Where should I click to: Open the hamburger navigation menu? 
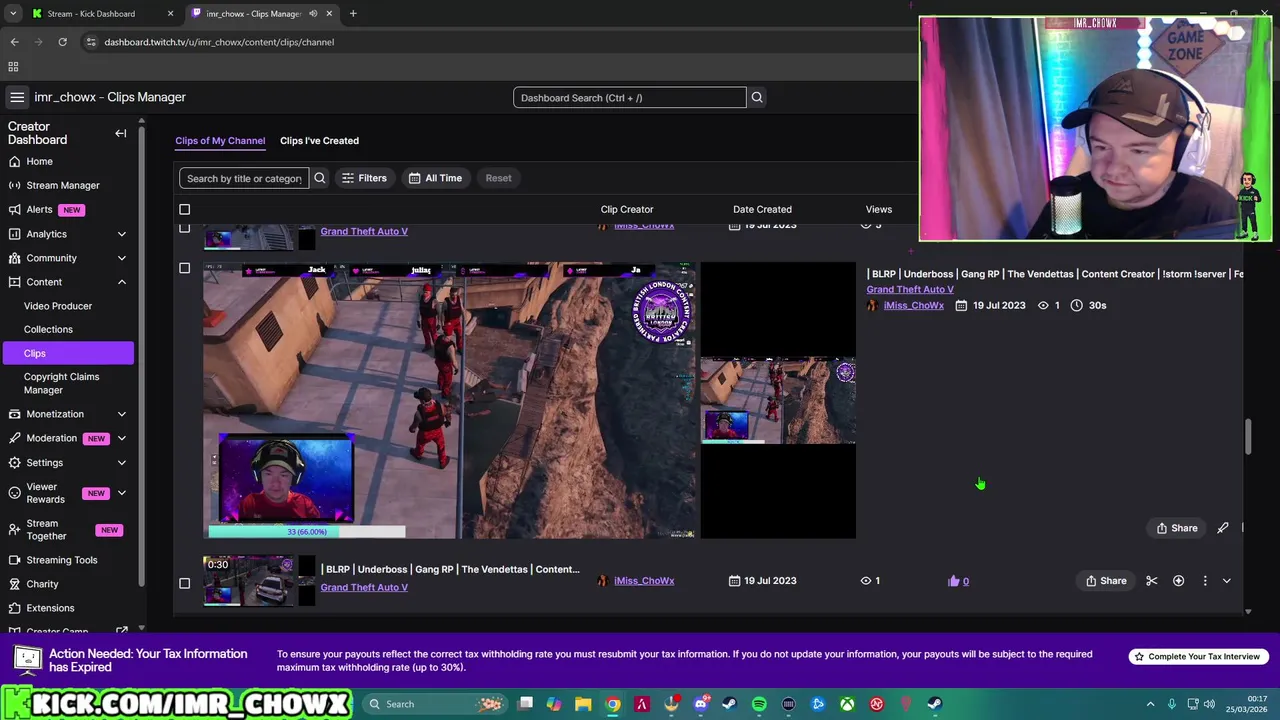point(17,97)
